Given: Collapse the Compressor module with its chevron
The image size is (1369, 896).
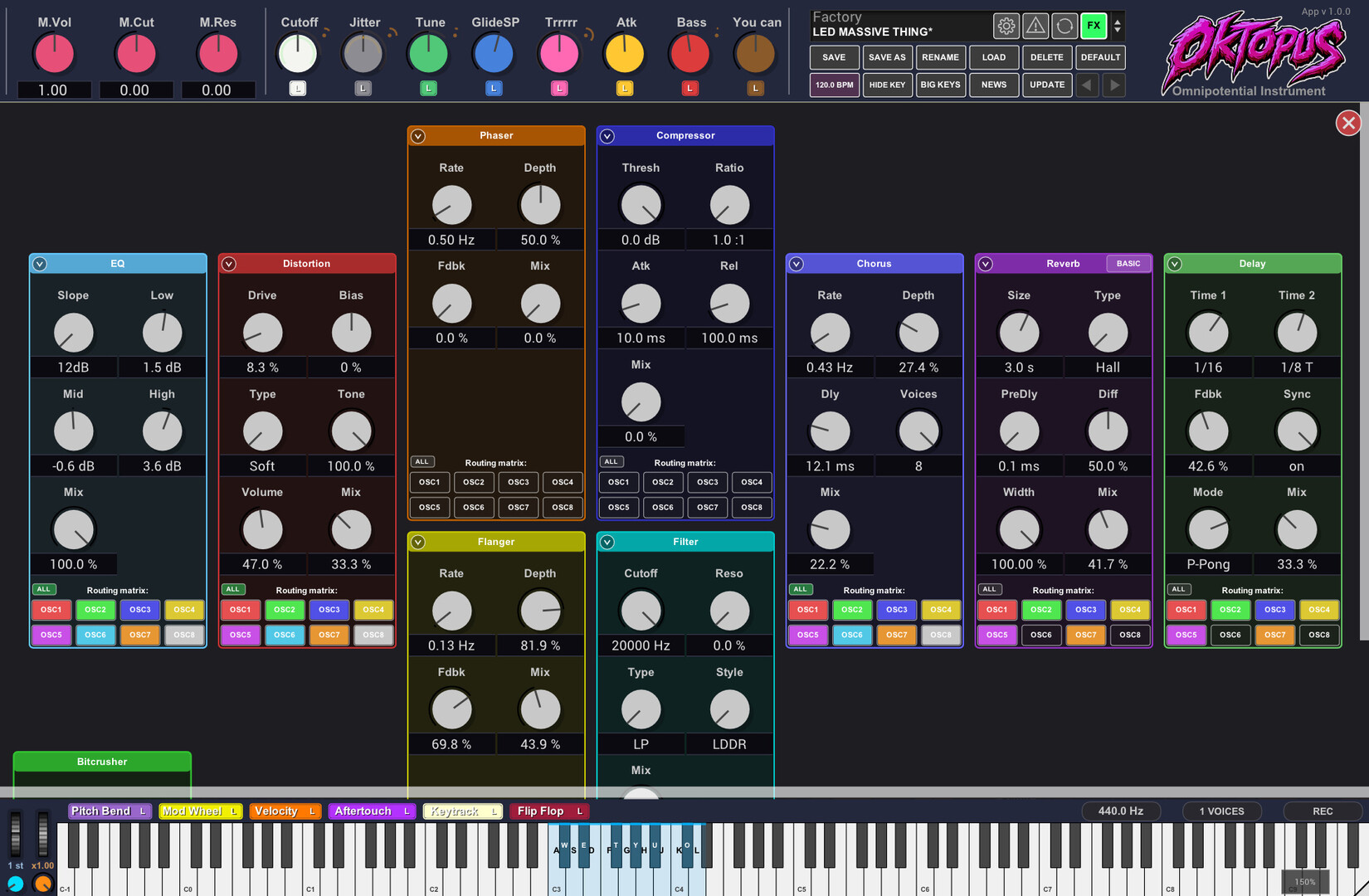Looking at the screenshot, I should click(x=607, y=136).
